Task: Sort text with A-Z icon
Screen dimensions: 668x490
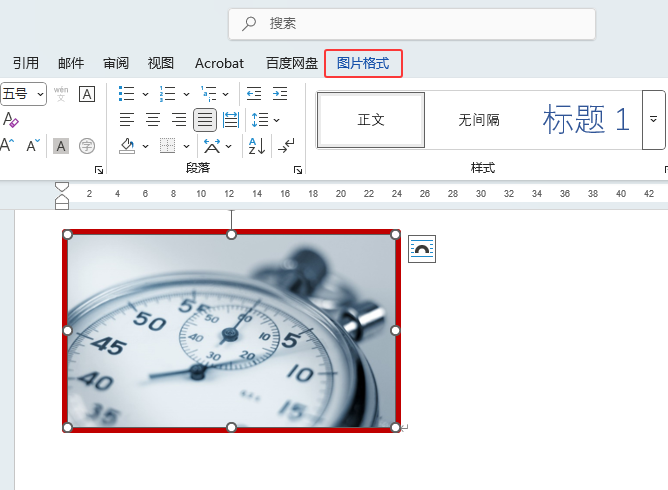Action: point(257,146)
